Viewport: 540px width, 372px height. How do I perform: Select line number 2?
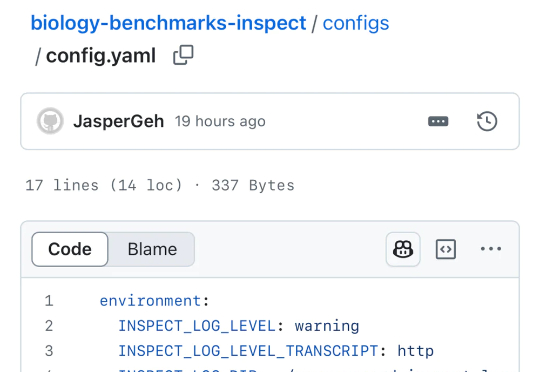(x=49, y=326)
